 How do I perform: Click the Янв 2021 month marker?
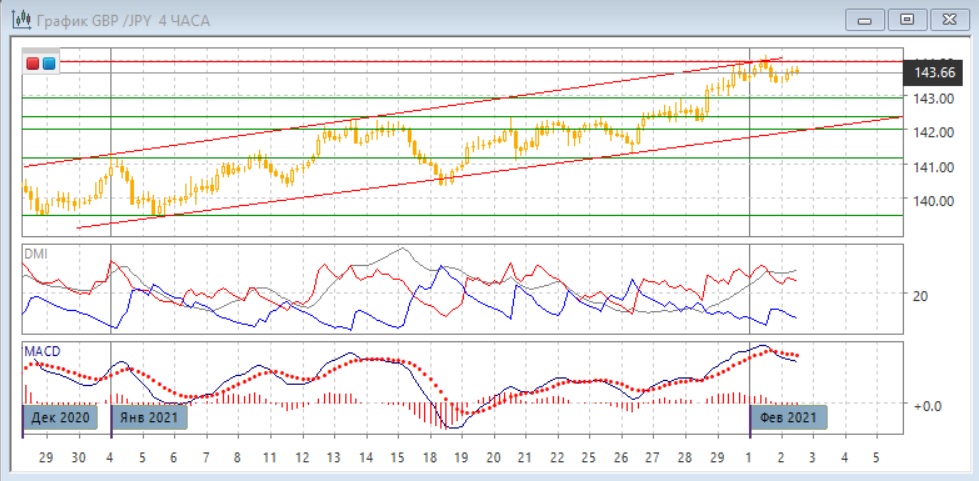pos(148,418)
